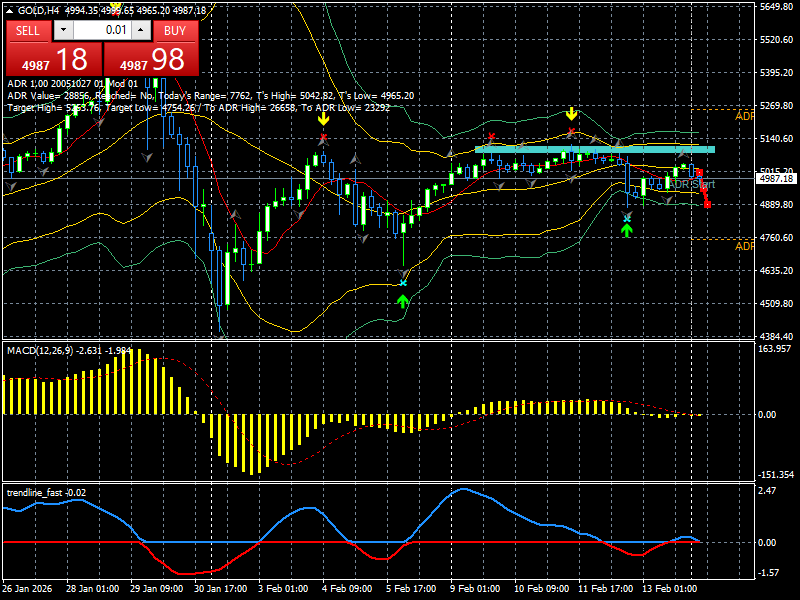The height and width of the screenshot is (600, 800).
Task: Select the red X marker under 4 Feb arrow
Action: tap(323, 137)
